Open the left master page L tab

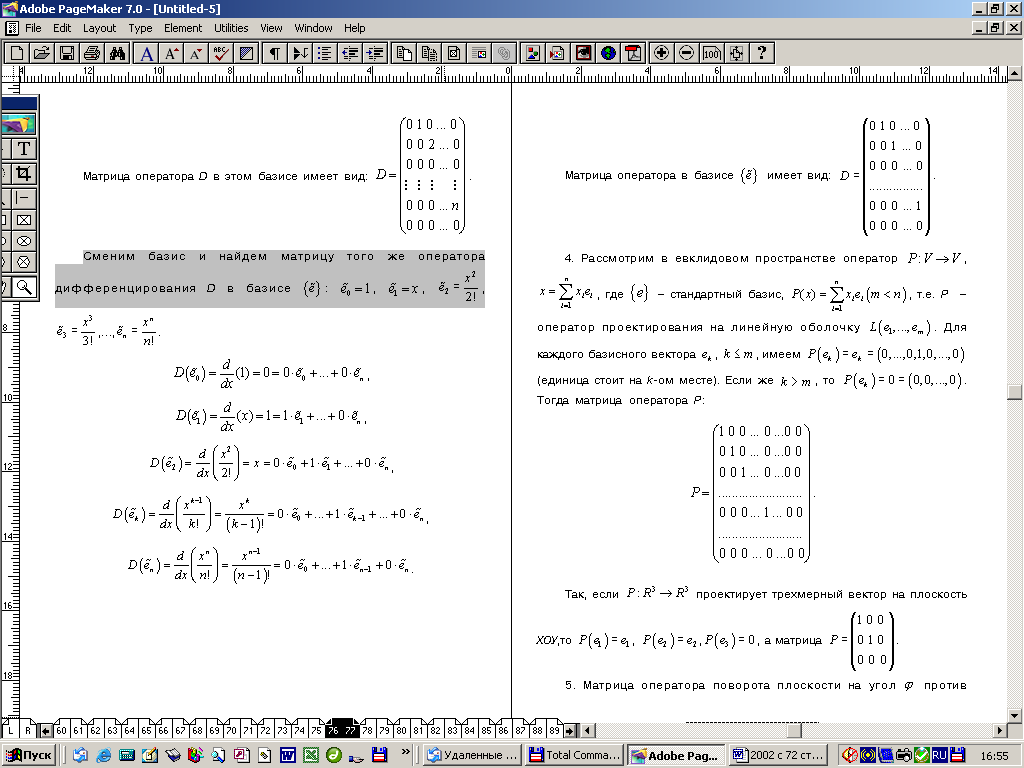pyautogui.click(x=10, y=730)
